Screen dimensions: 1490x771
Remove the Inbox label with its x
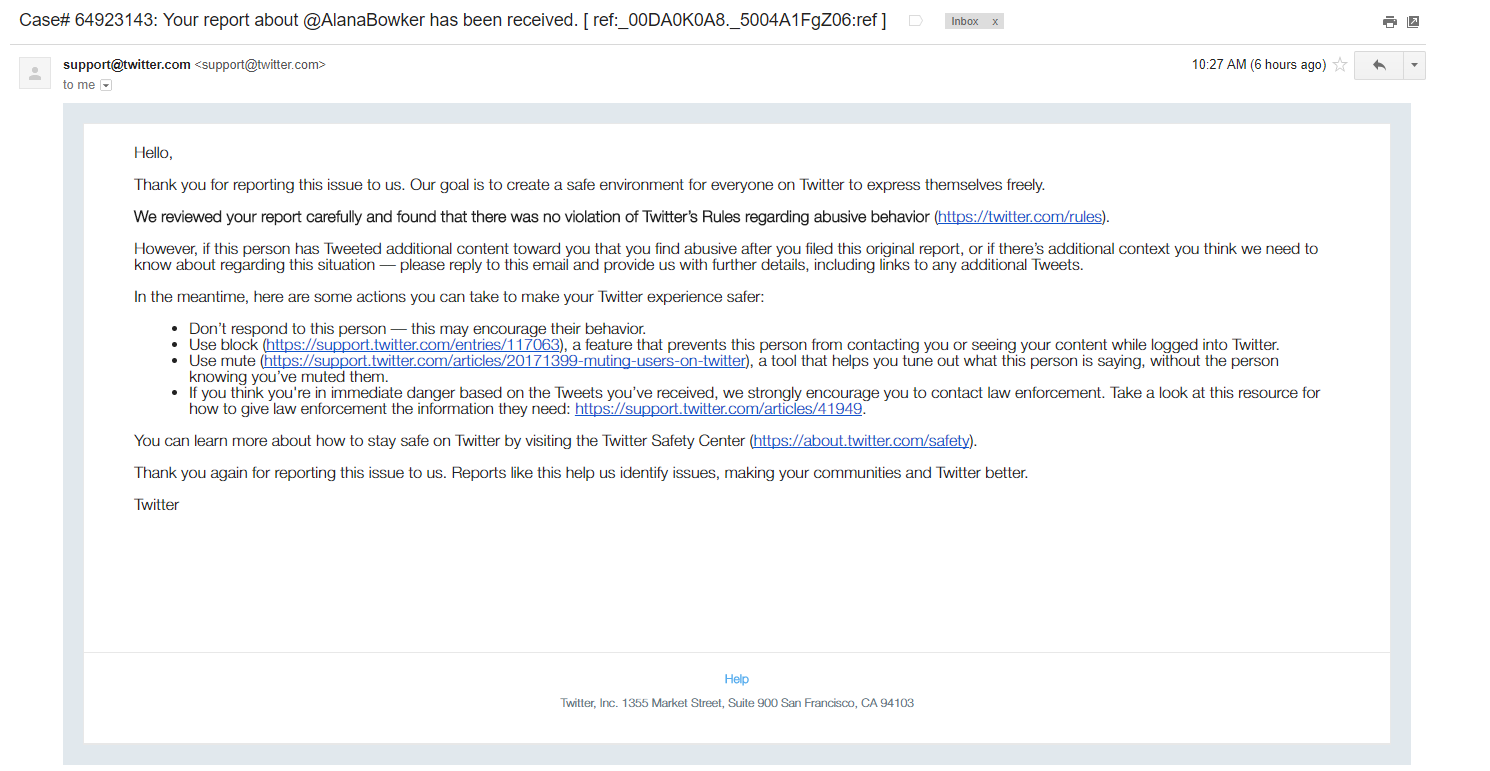tap(995, 21)
